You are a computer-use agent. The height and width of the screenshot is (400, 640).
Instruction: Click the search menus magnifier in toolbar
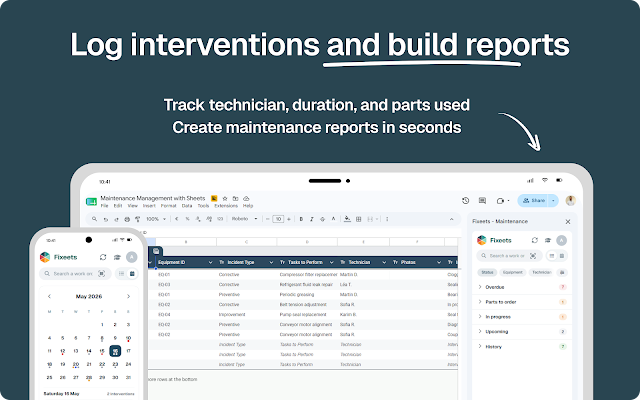(94, 219)
